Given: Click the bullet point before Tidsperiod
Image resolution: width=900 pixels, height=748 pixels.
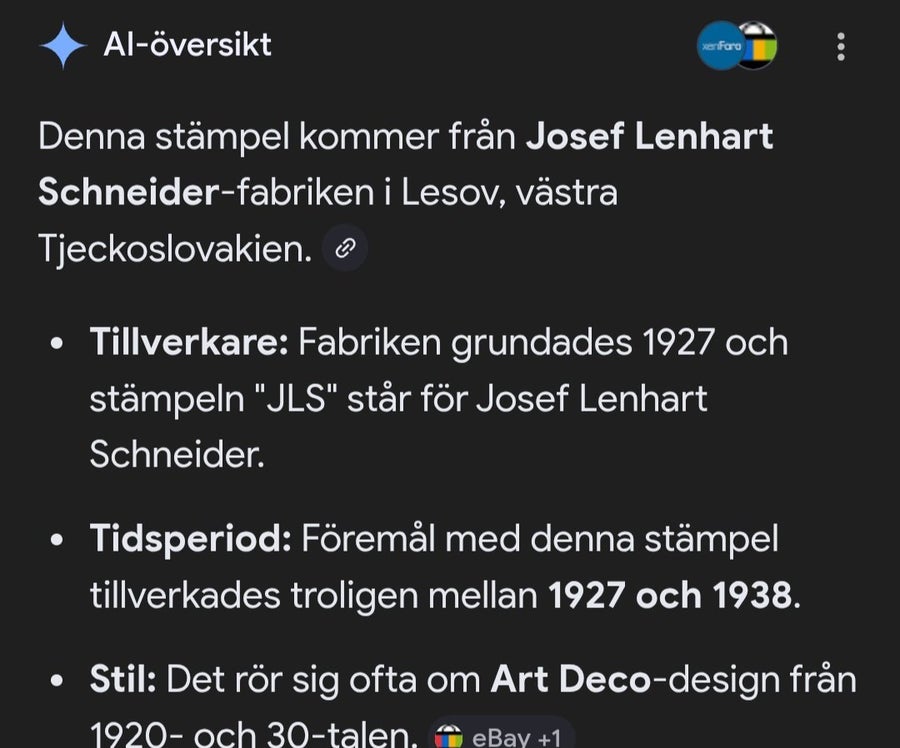Looking at the screenshot, I should (56, 540).
